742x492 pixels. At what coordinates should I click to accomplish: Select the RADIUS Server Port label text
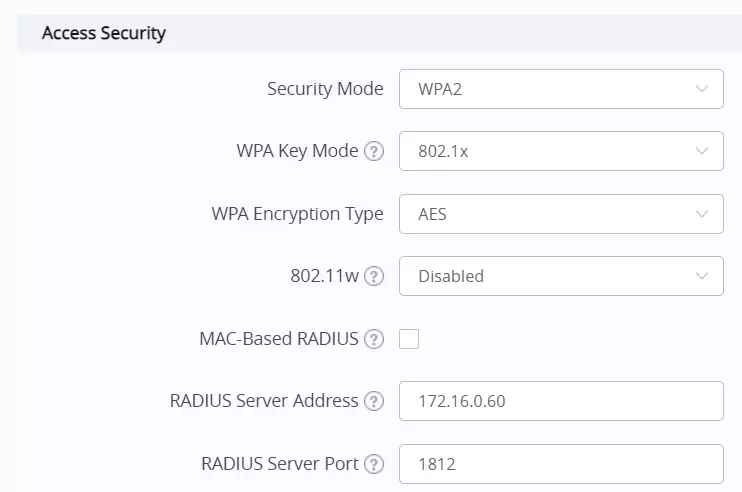280,464
